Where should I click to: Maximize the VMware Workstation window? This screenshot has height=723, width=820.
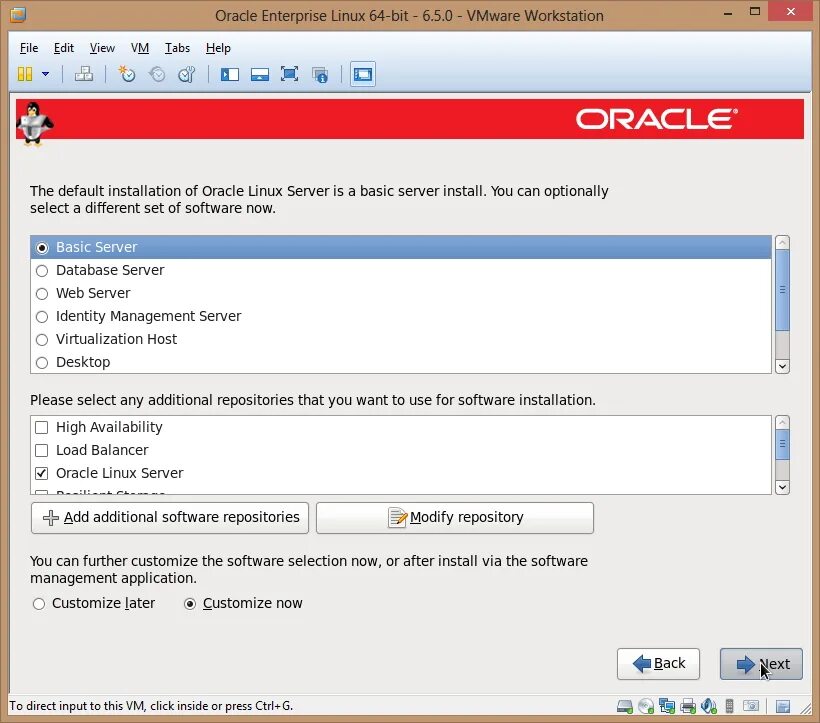pos(755,12)
